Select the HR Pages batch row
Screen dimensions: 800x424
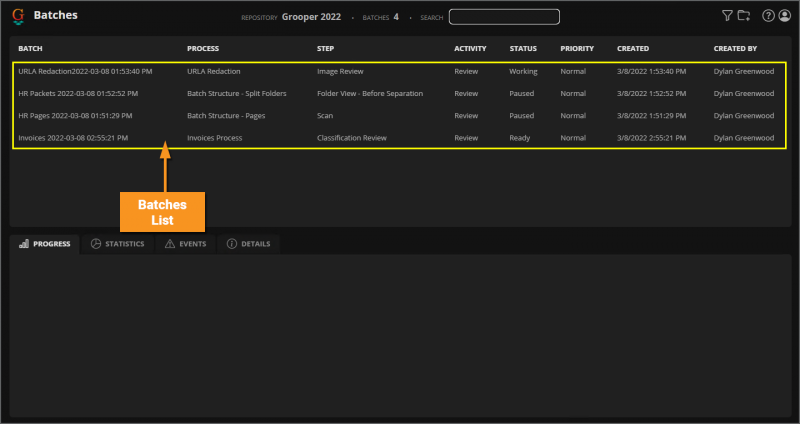pyautogui.click(x=74, y=115)
